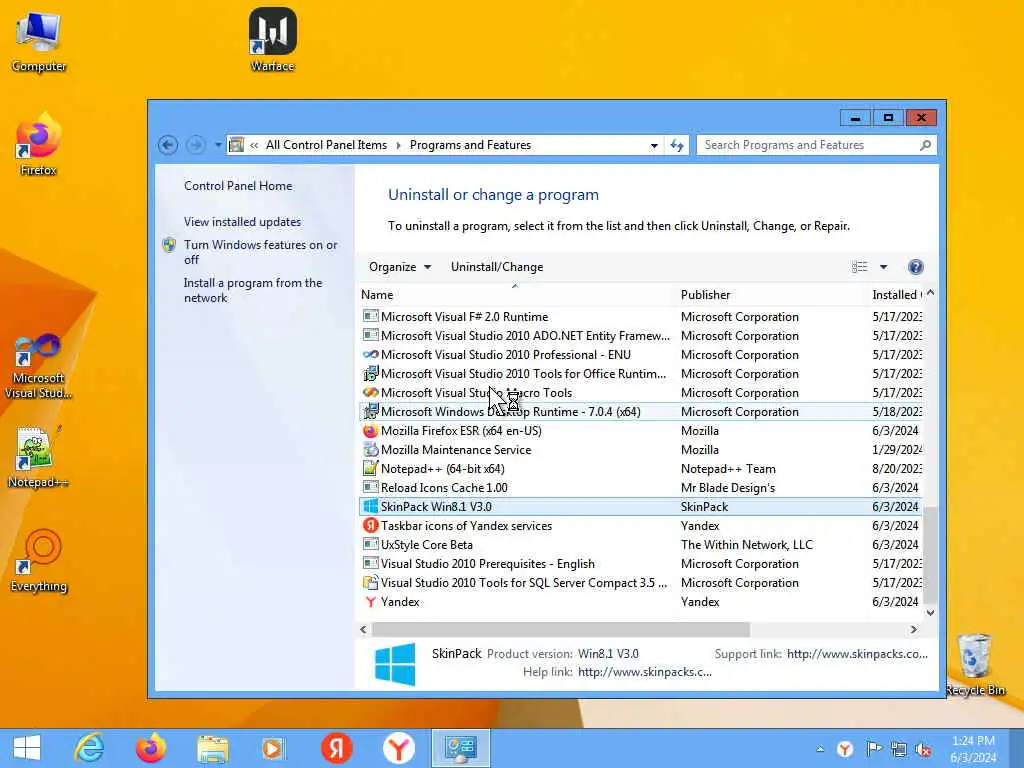The width and height of the screenshot is (1024, 768).
Task: Click the vertical scrollbar up arrow
Action: [931, 293]
